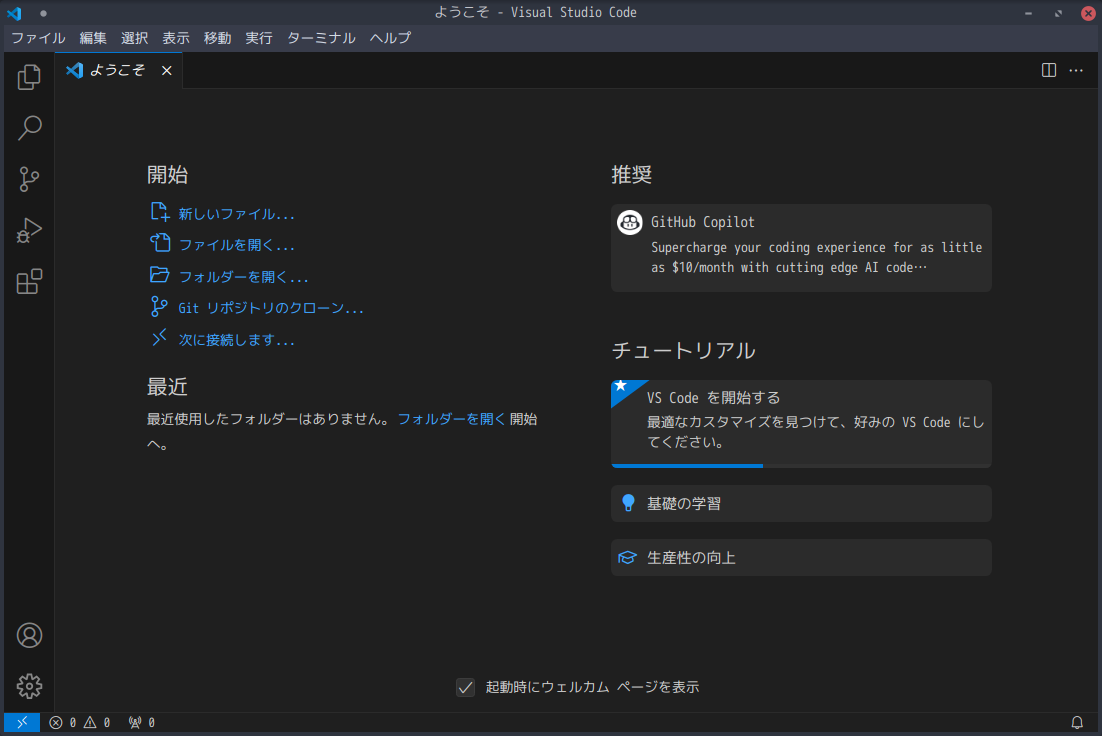Click the branch icon beside Git リポジトリのクローン

(x=160, y=306)
